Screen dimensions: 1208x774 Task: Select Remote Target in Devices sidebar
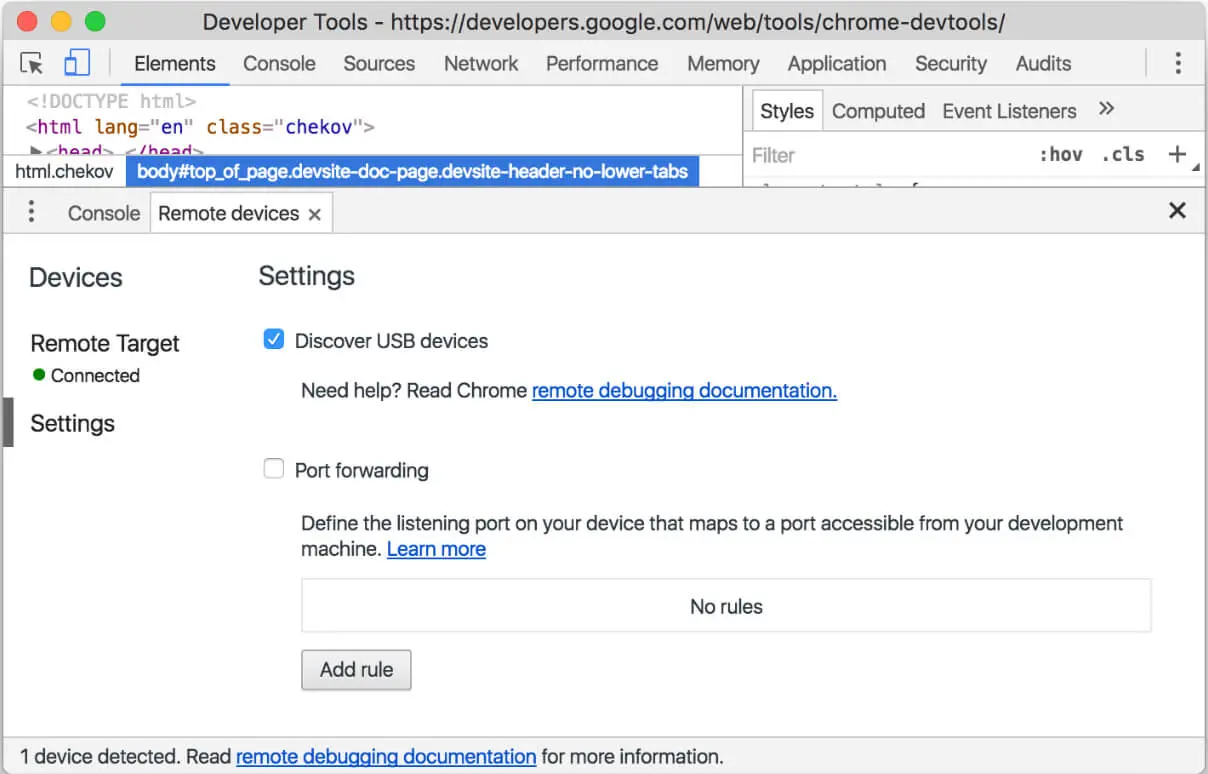[x=105, y=343]
